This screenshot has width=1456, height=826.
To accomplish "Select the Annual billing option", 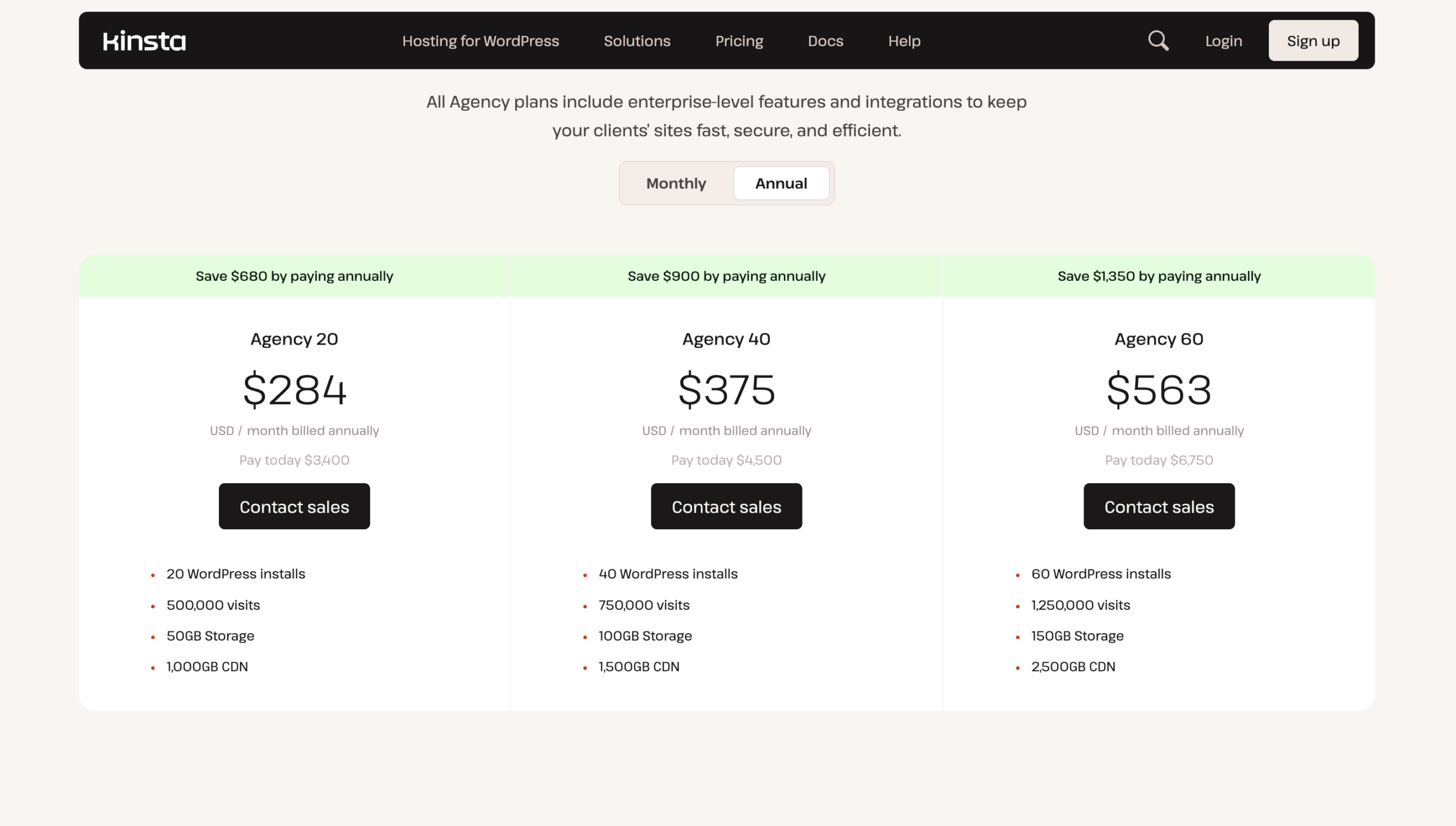I will coord(781,183).
